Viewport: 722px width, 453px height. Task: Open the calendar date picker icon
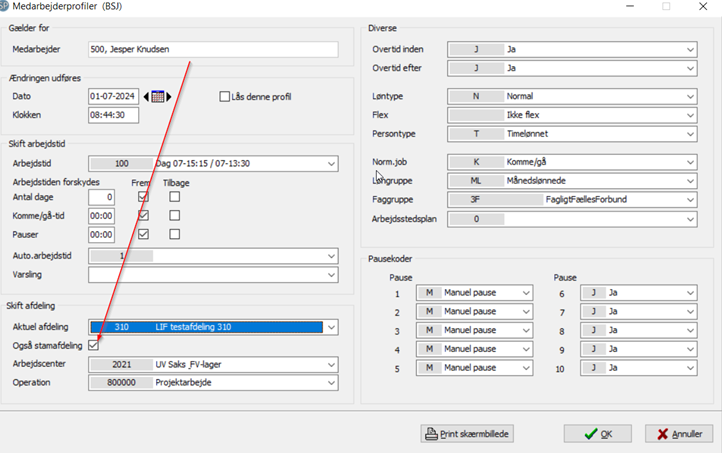pyautogui.click(x=158, y=97)
